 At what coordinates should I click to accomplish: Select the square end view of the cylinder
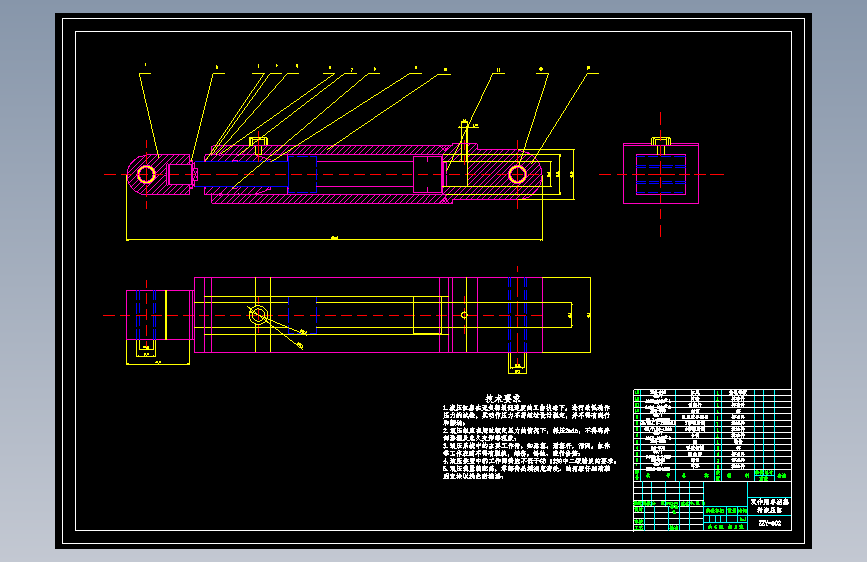[x=661, y=174]
